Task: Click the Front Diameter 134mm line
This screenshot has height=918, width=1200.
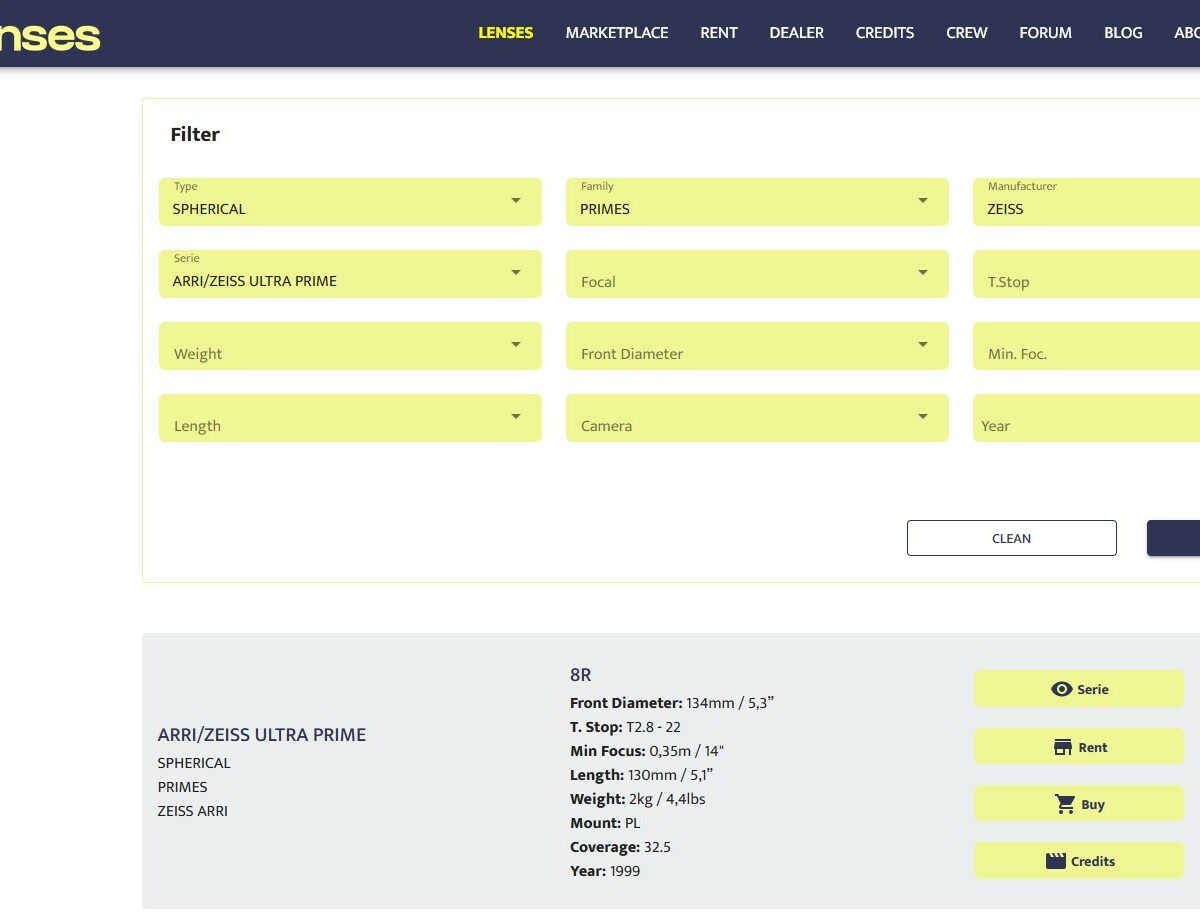Action: pyautogui.click(x=672, y=703)
